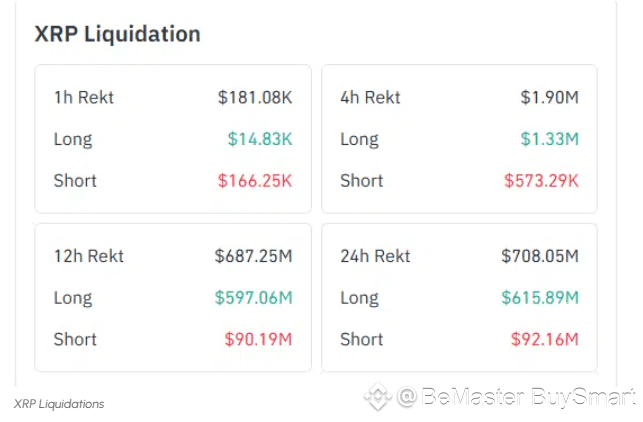Viewport: 643px width, 422px height.
Task: Click the XRP Liquidations caption text
Action: 59,404
